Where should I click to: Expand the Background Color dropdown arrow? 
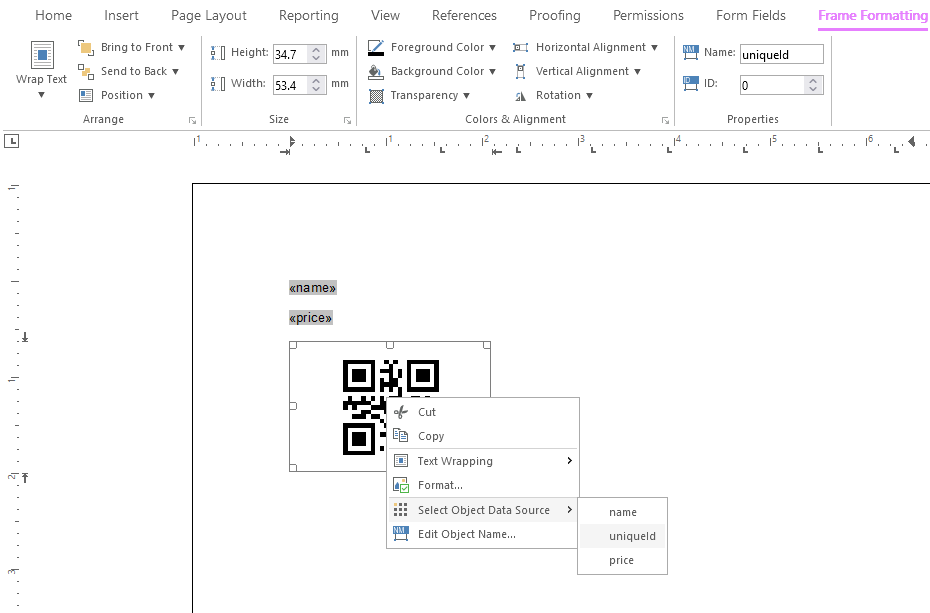tap(492, 72)
